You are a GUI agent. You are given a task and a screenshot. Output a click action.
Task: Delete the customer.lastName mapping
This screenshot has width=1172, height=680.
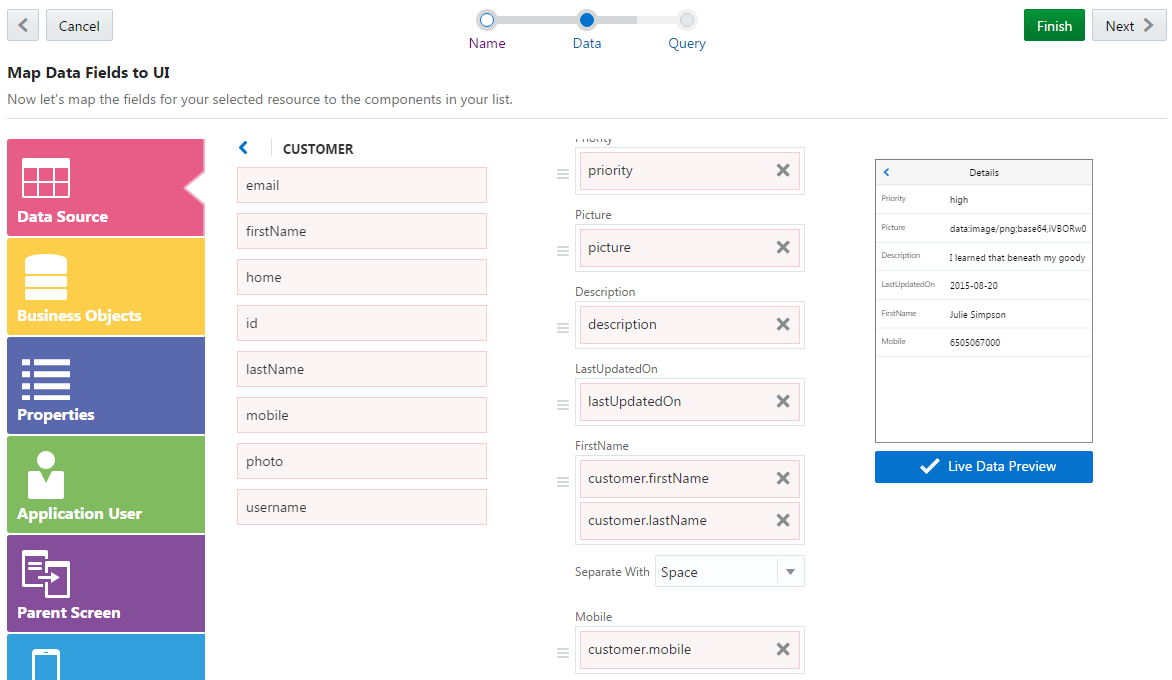click(x=783, y=521)
